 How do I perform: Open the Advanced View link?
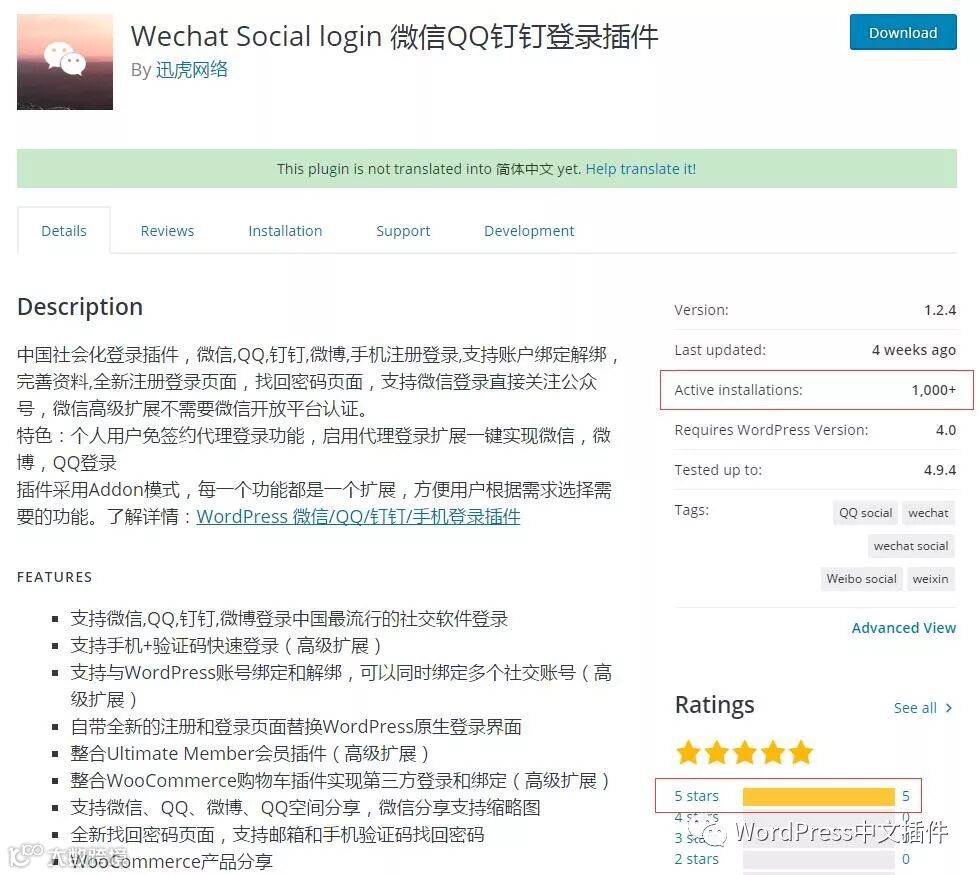904,628
